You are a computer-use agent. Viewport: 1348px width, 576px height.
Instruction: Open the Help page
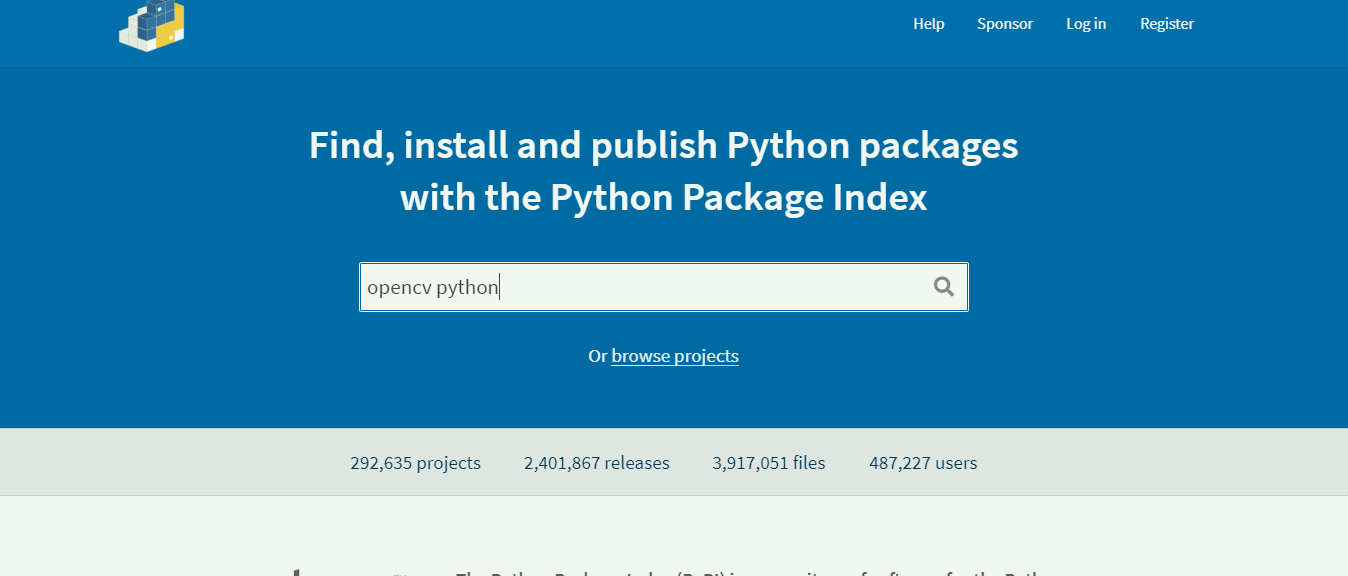point(928,24)
